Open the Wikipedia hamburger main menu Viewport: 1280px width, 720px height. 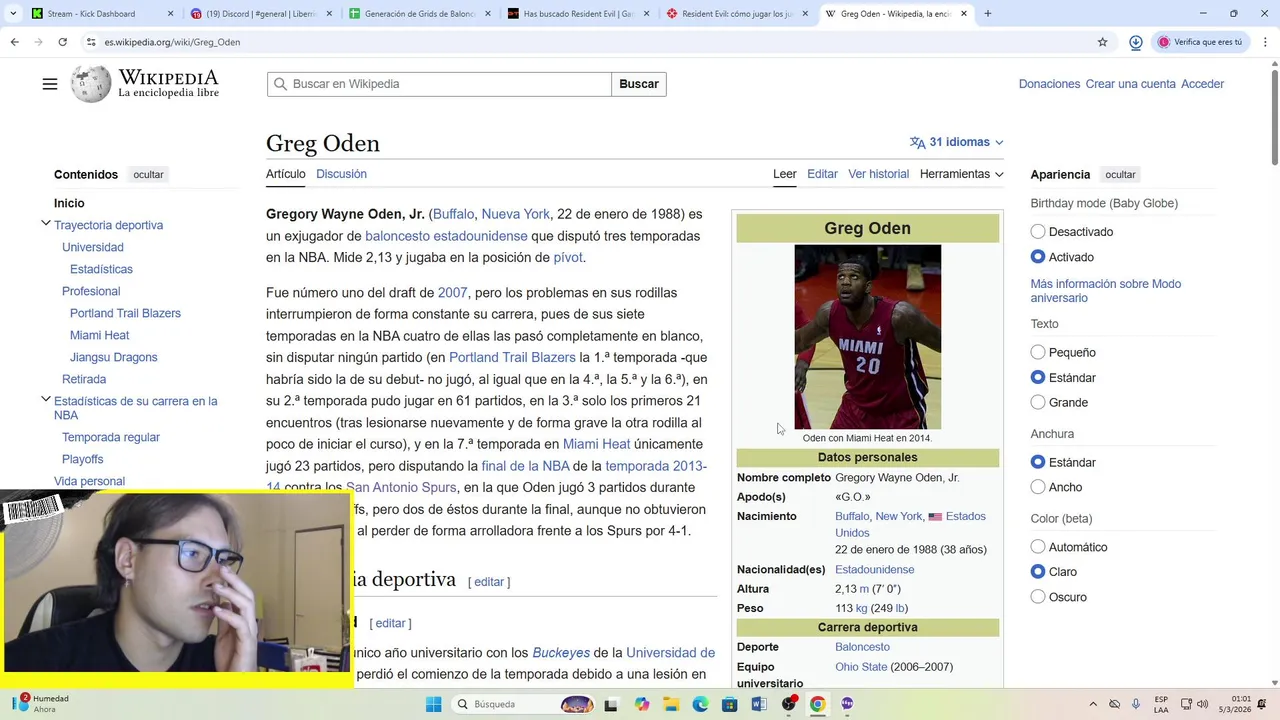(50, 84)
